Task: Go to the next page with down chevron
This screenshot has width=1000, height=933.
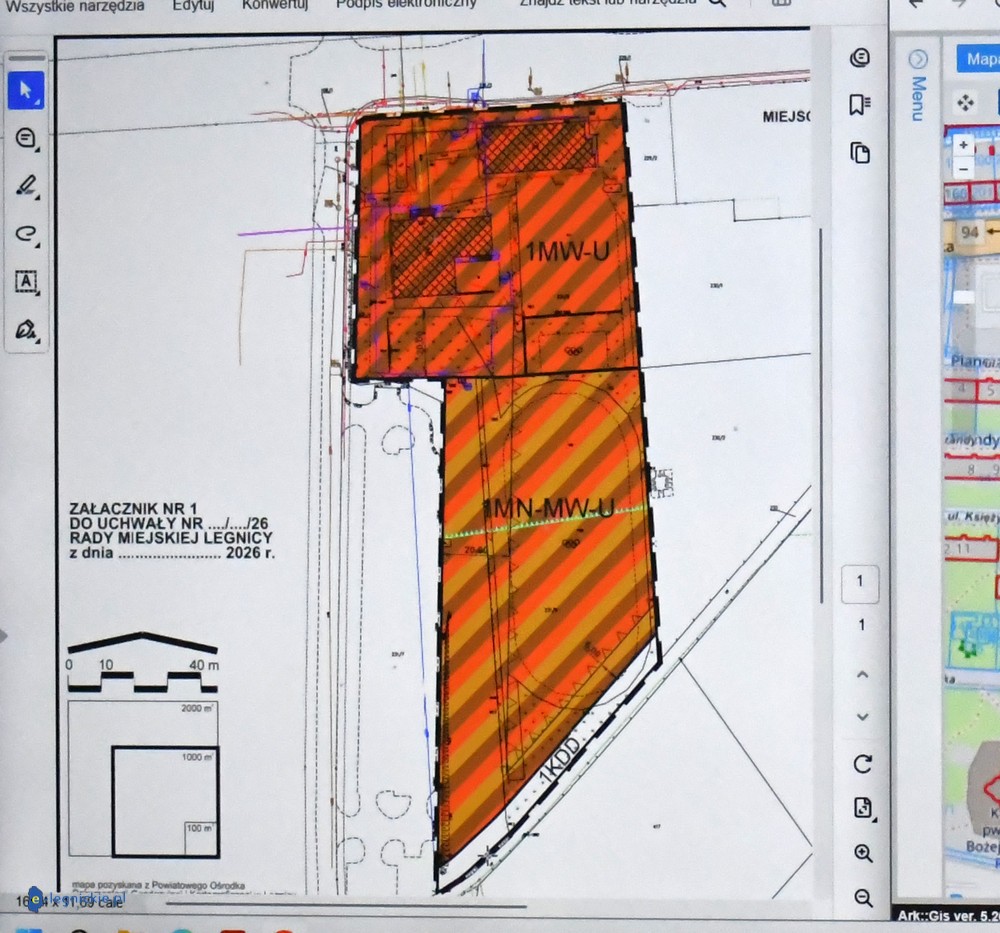Action: [x=862, y=717]
